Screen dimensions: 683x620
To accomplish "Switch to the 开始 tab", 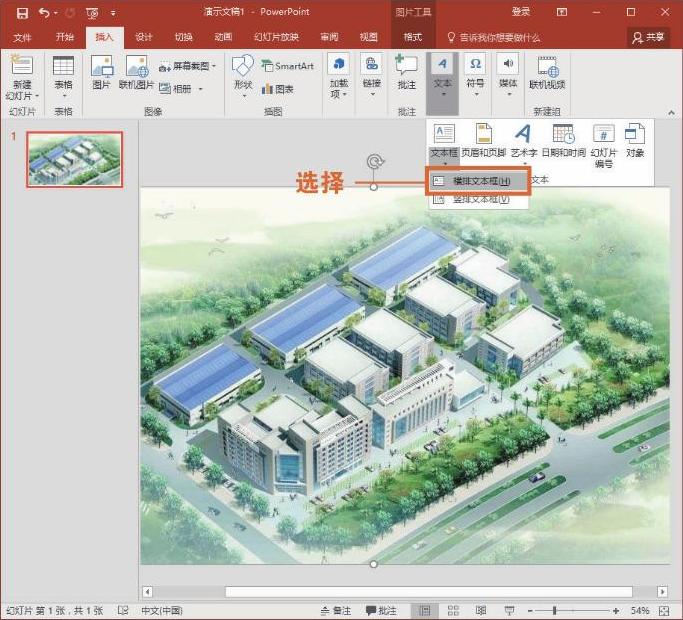I will [x=64, y=37].
